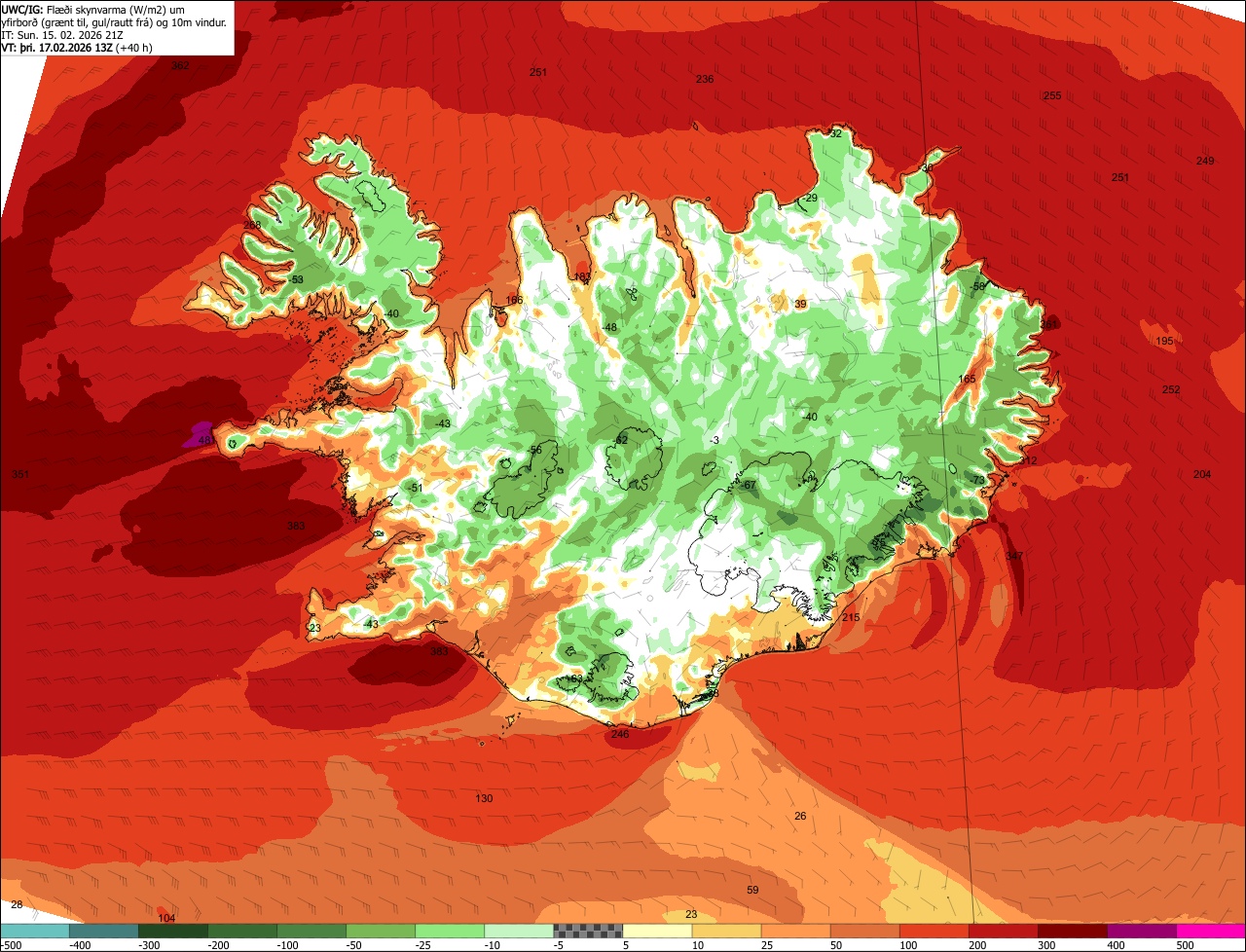The height and width of the screenshot is (952, 1246).
Task: Pick the red-orange swatch from 100 to 200
Action: click(934, 931)
